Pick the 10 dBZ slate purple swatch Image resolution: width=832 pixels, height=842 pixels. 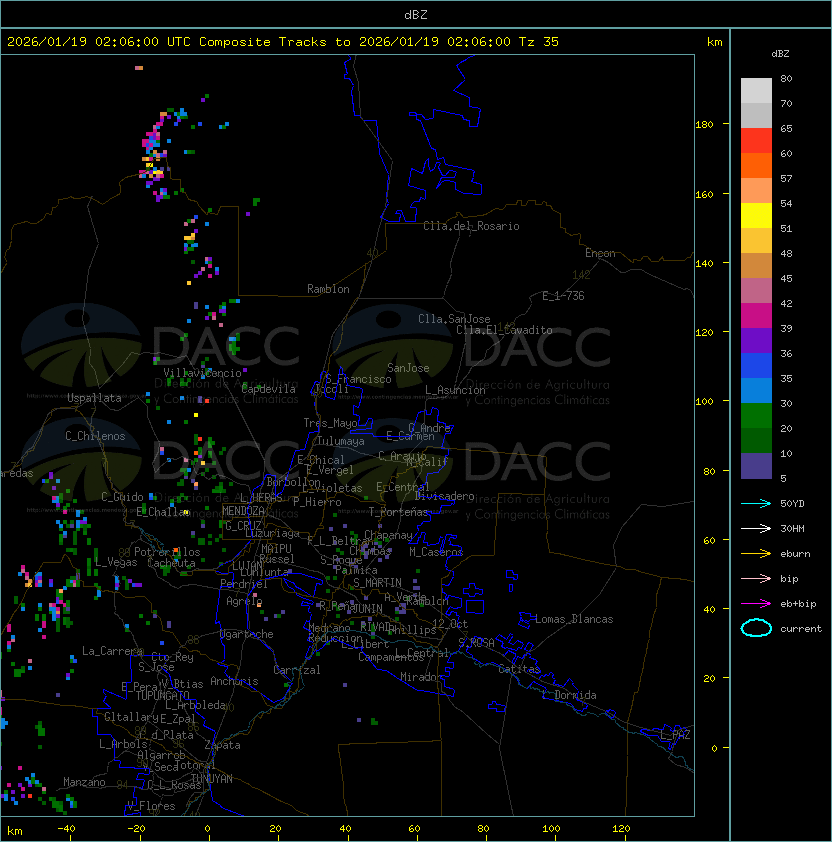coord(756,465)
